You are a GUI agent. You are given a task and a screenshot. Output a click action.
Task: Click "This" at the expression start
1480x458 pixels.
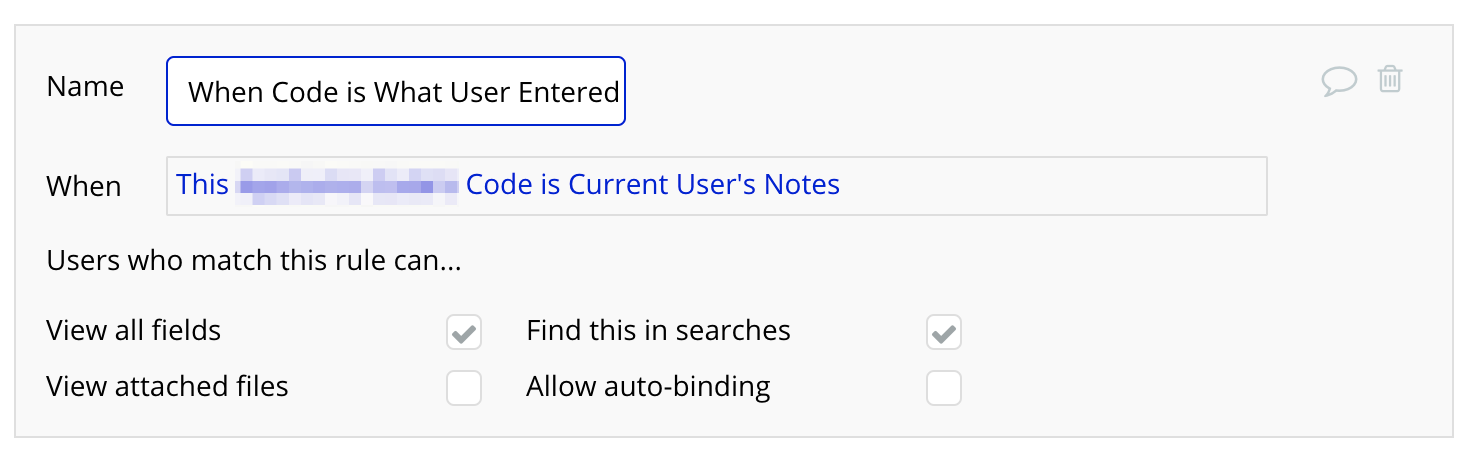pyautogui.click(x=202, y=185)
